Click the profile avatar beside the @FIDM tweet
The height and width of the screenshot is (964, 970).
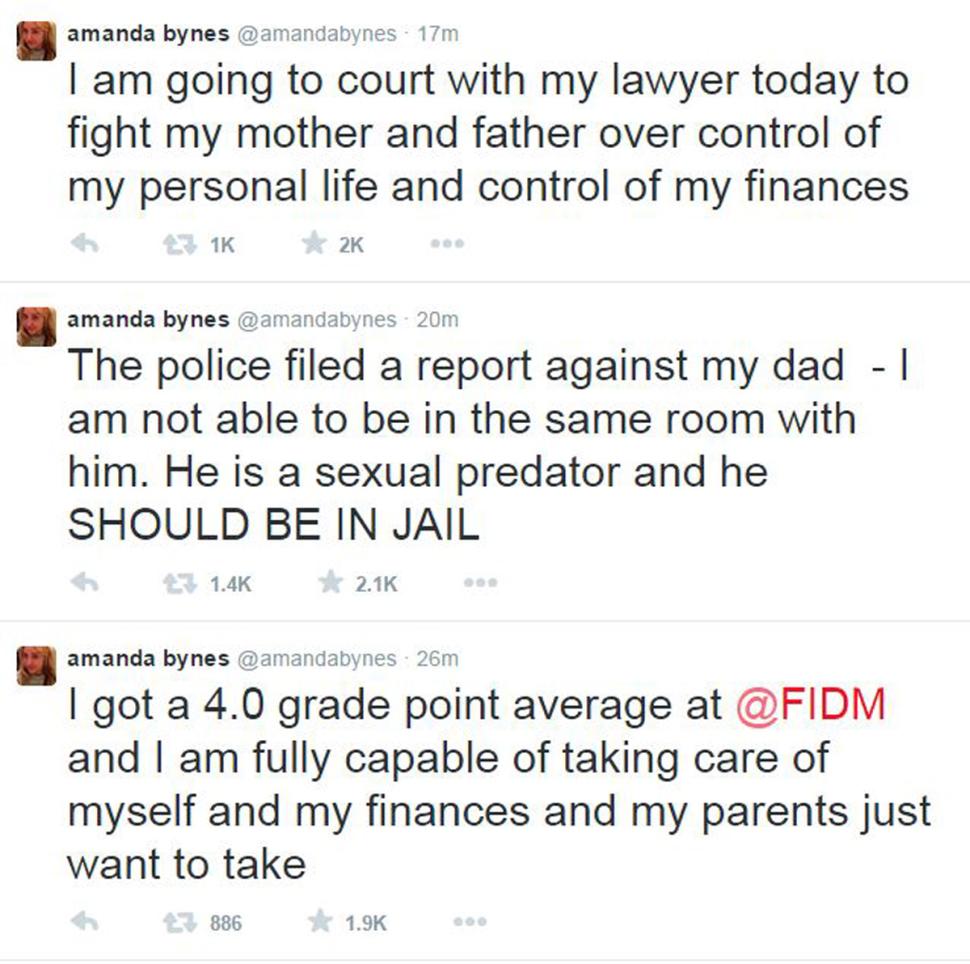(x=36, y=667)
